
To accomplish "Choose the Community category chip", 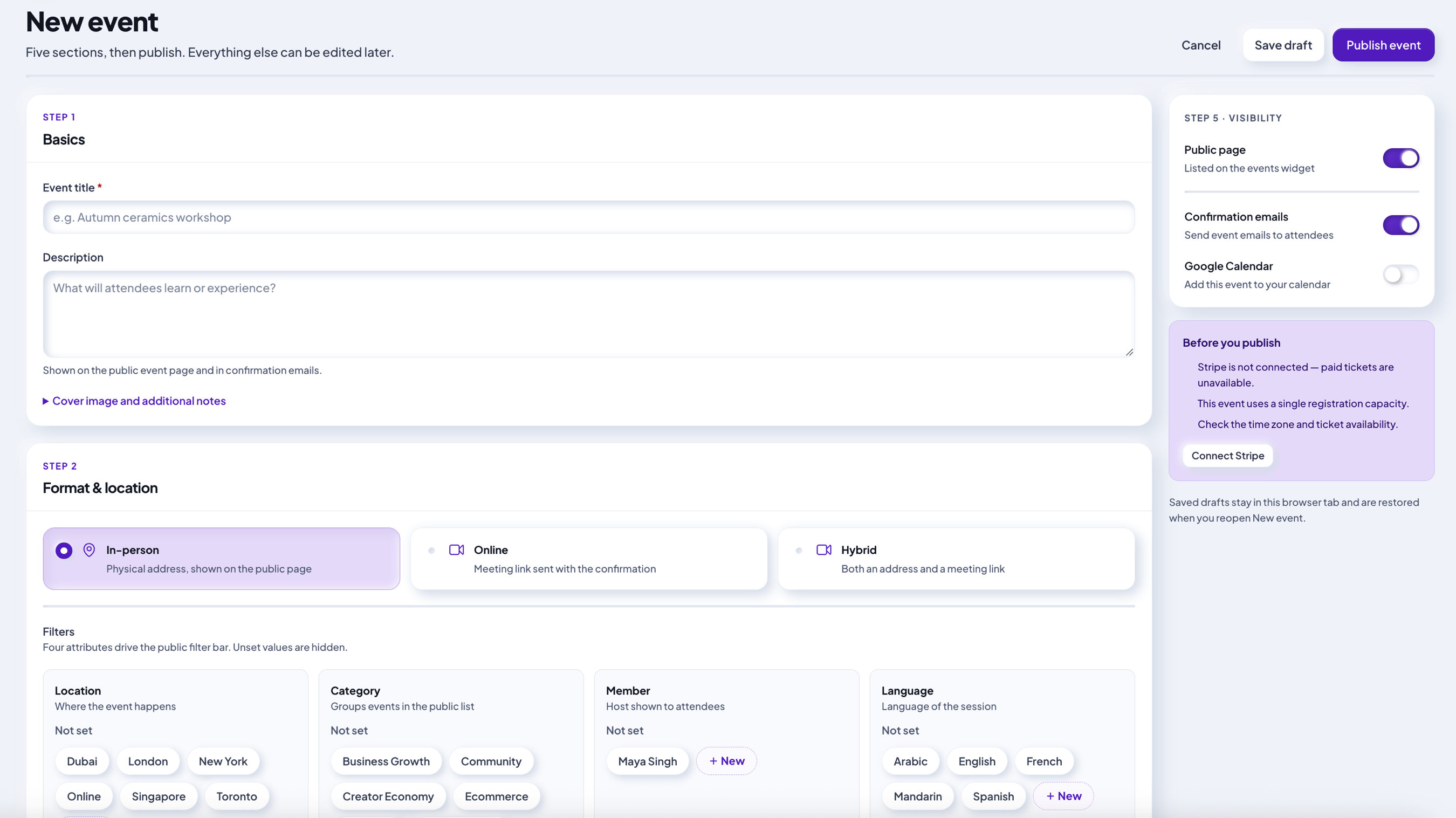I will point(491,761).
